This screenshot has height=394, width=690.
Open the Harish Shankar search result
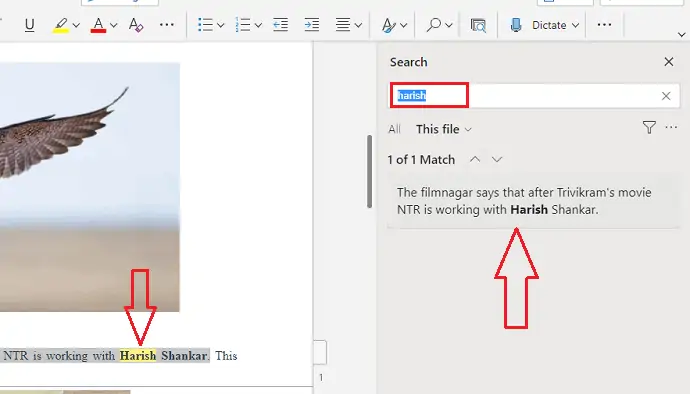533,201
